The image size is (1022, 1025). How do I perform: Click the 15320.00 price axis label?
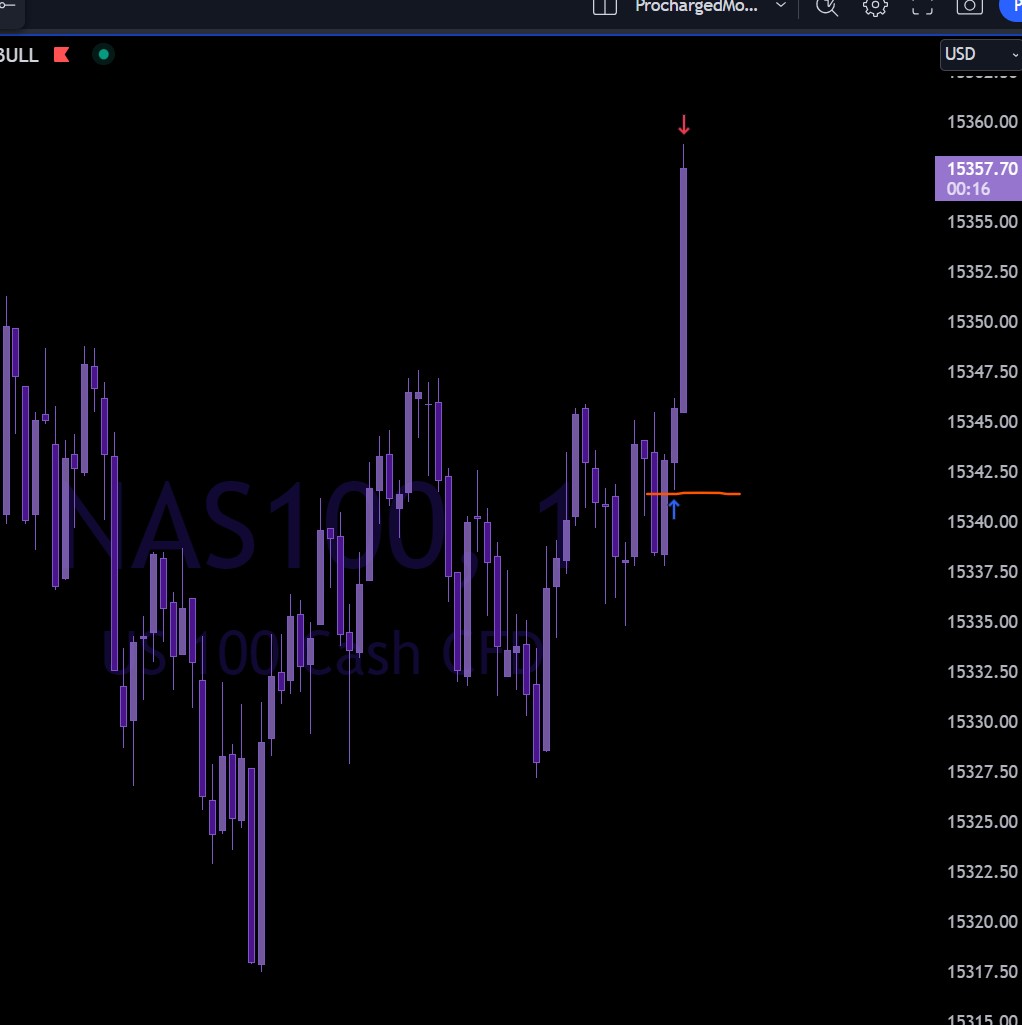[x=981, y=922]
